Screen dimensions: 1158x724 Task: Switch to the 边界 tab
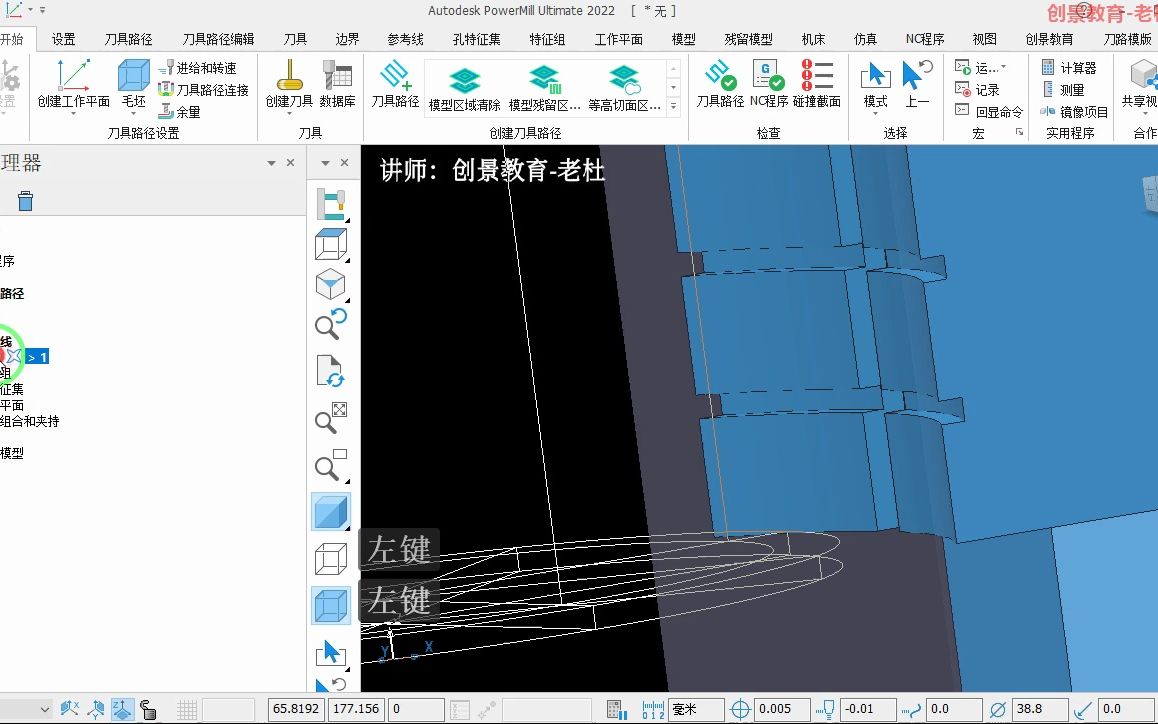[x=347, y=39]
